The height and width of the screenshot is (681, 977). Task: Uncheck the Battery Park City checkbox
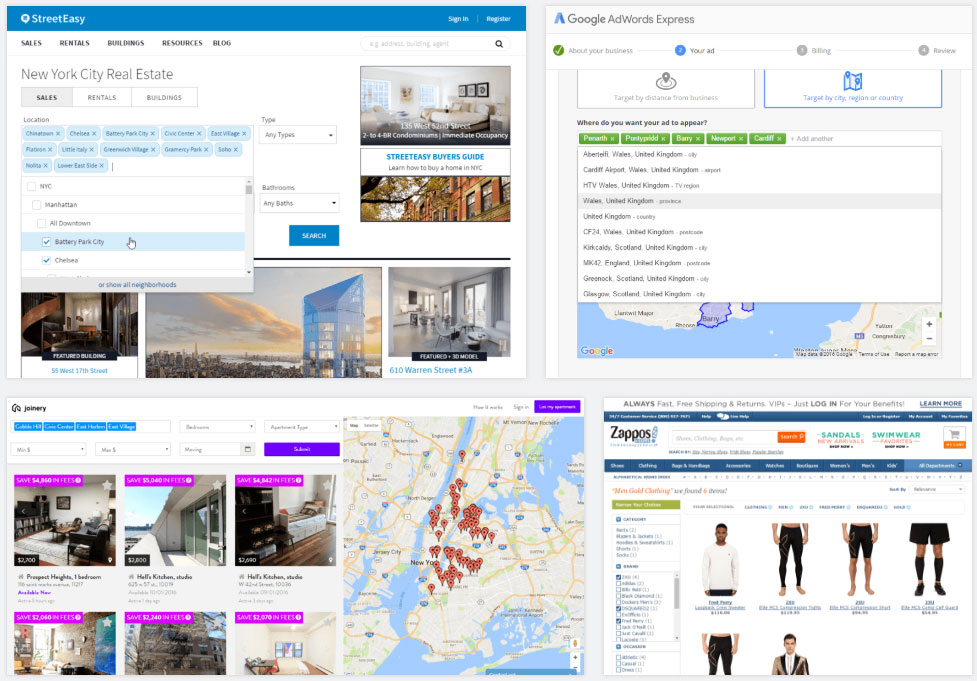(46, 242)
